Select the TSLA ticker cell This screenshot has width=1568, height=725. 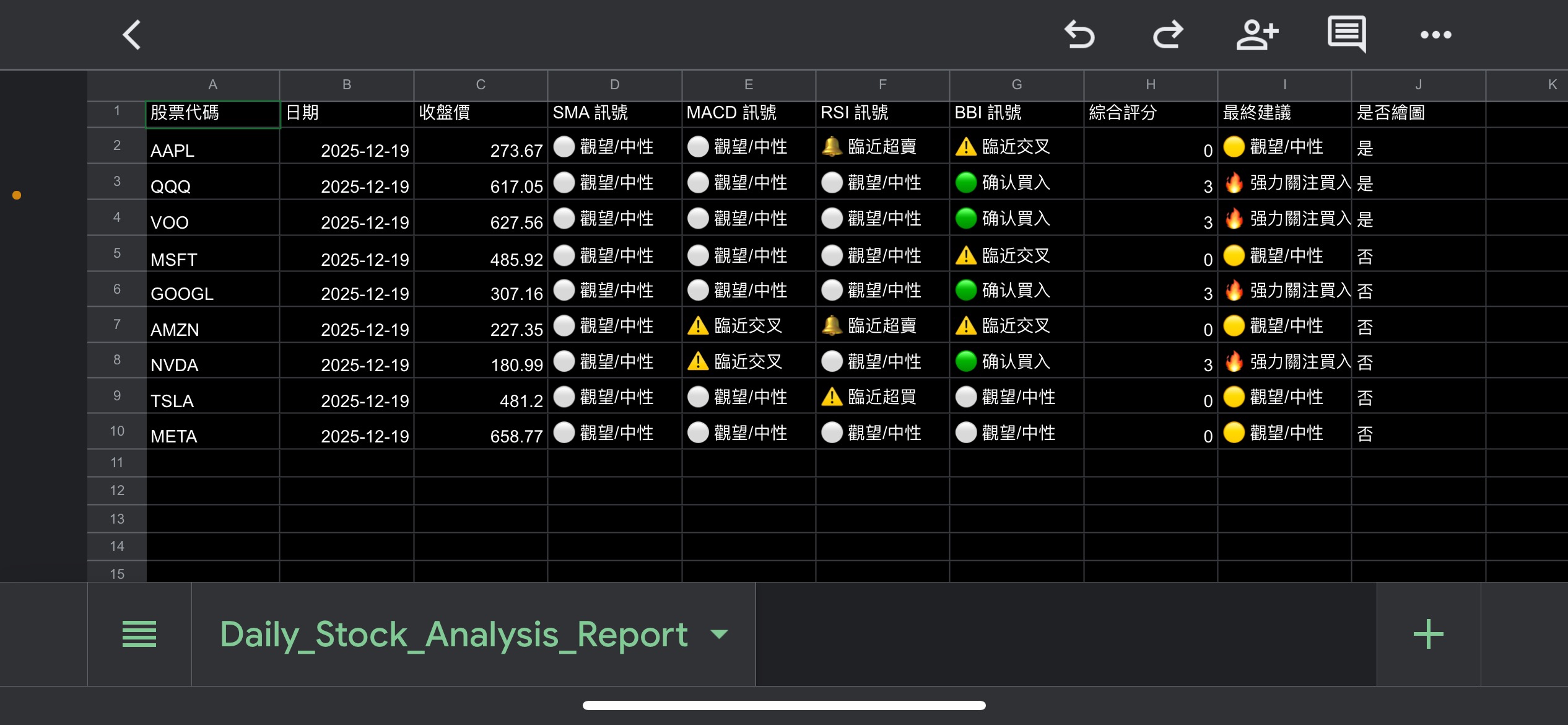(x=212, y=397)
